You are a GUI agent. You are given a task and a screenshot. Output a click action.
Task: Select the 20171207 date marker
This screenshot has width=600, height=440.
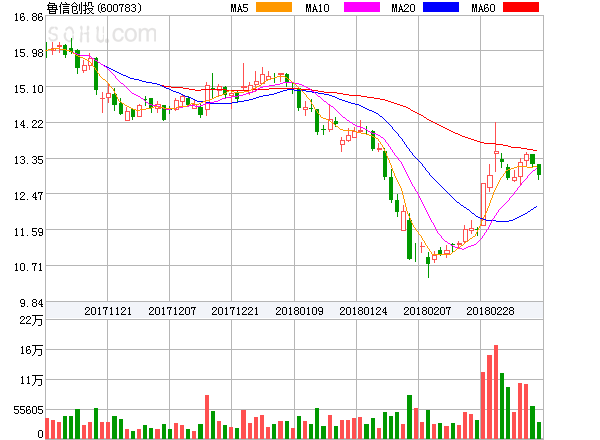pyautogui.click(x=172, y=311)
